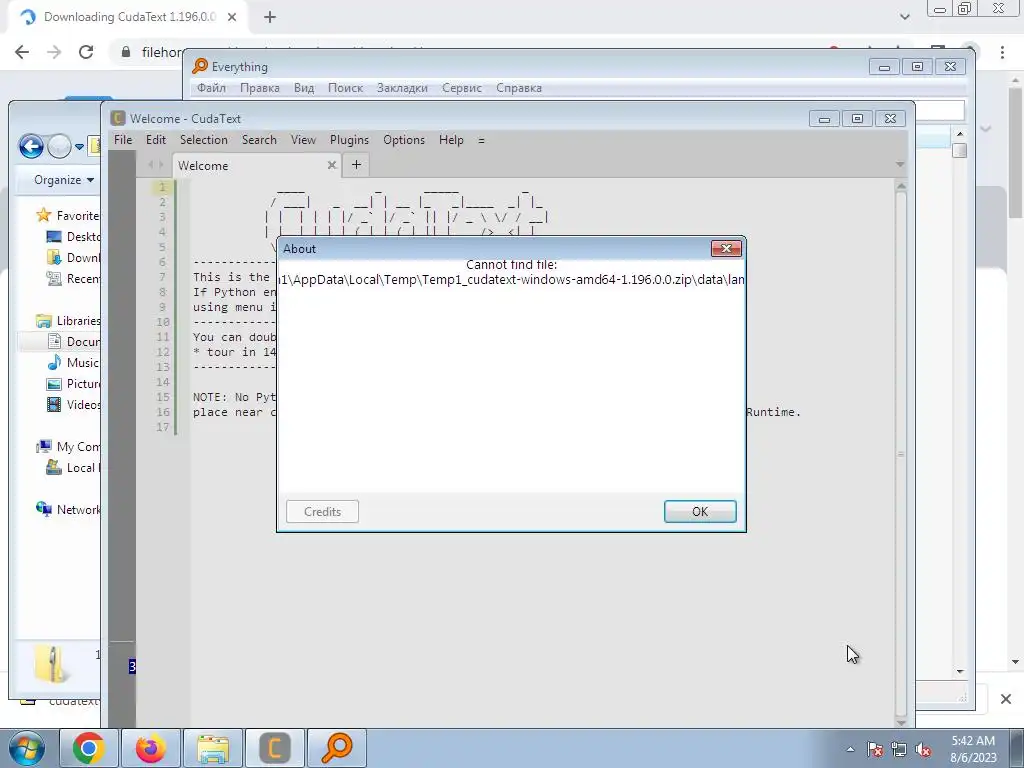Image resolution: width=1024 pixels, height=768 pixels.
Task: Open File Explorer from taskbar
Action: point(213,748)
